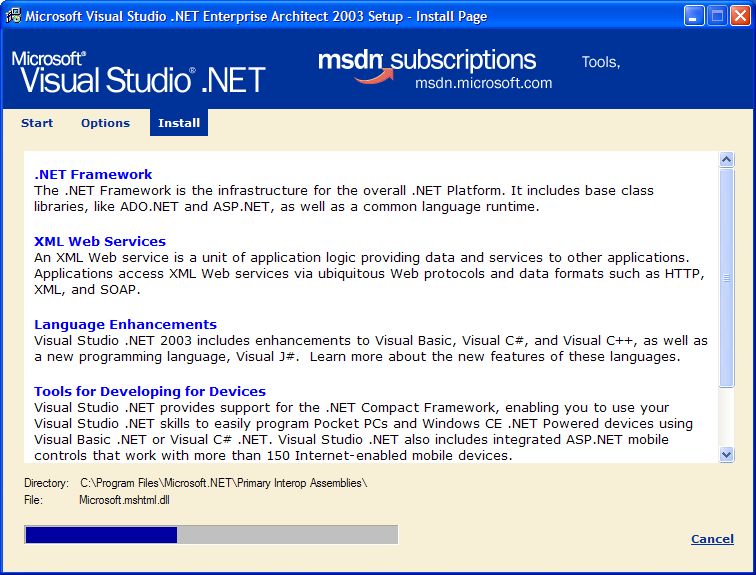Click the msdn.microsoft.com text
756x575 pixels.
[484, 83]
